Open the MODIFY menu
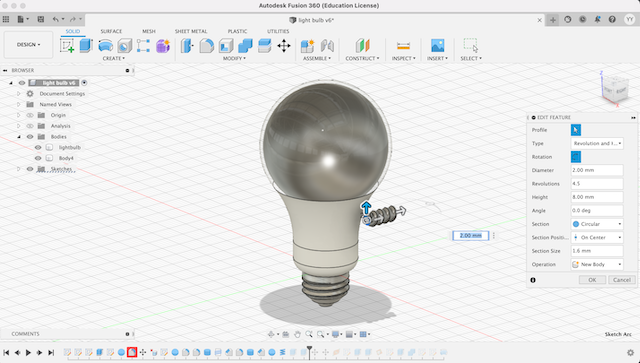 (234, 58)
